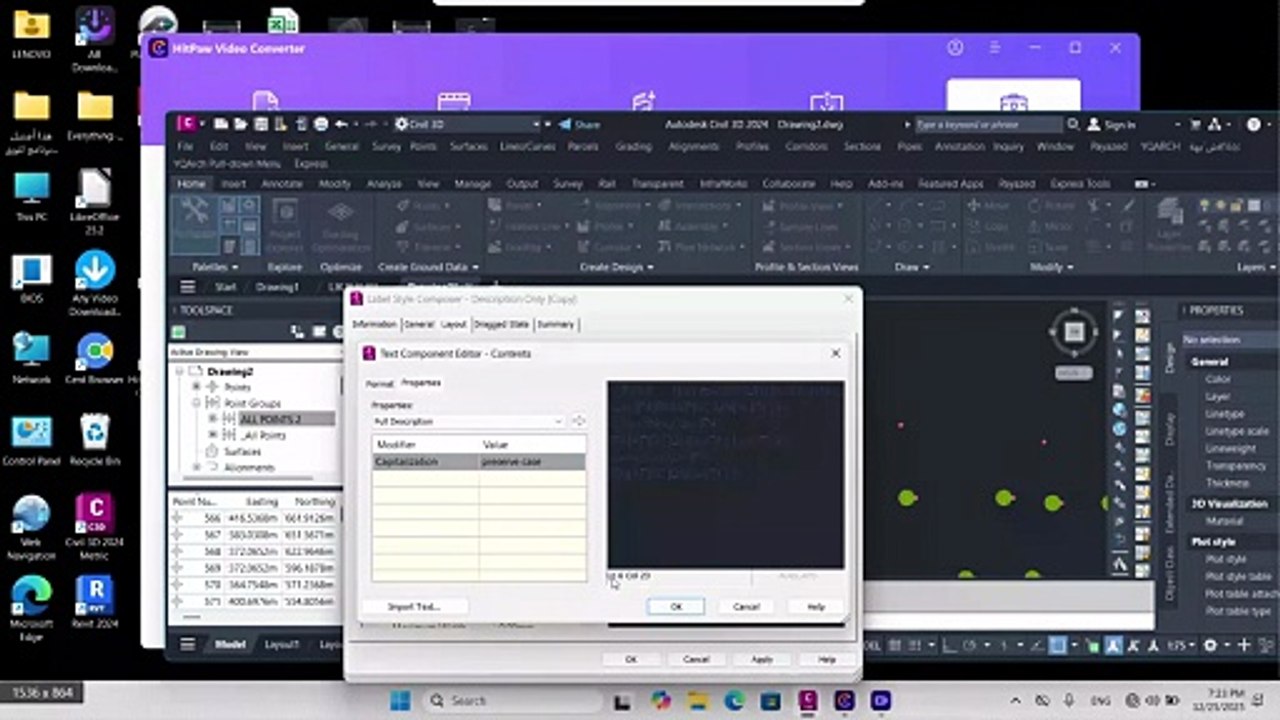Switch to the Format tab in Text Component Editor
1280x720 pixels.
(x=379, y=383)
